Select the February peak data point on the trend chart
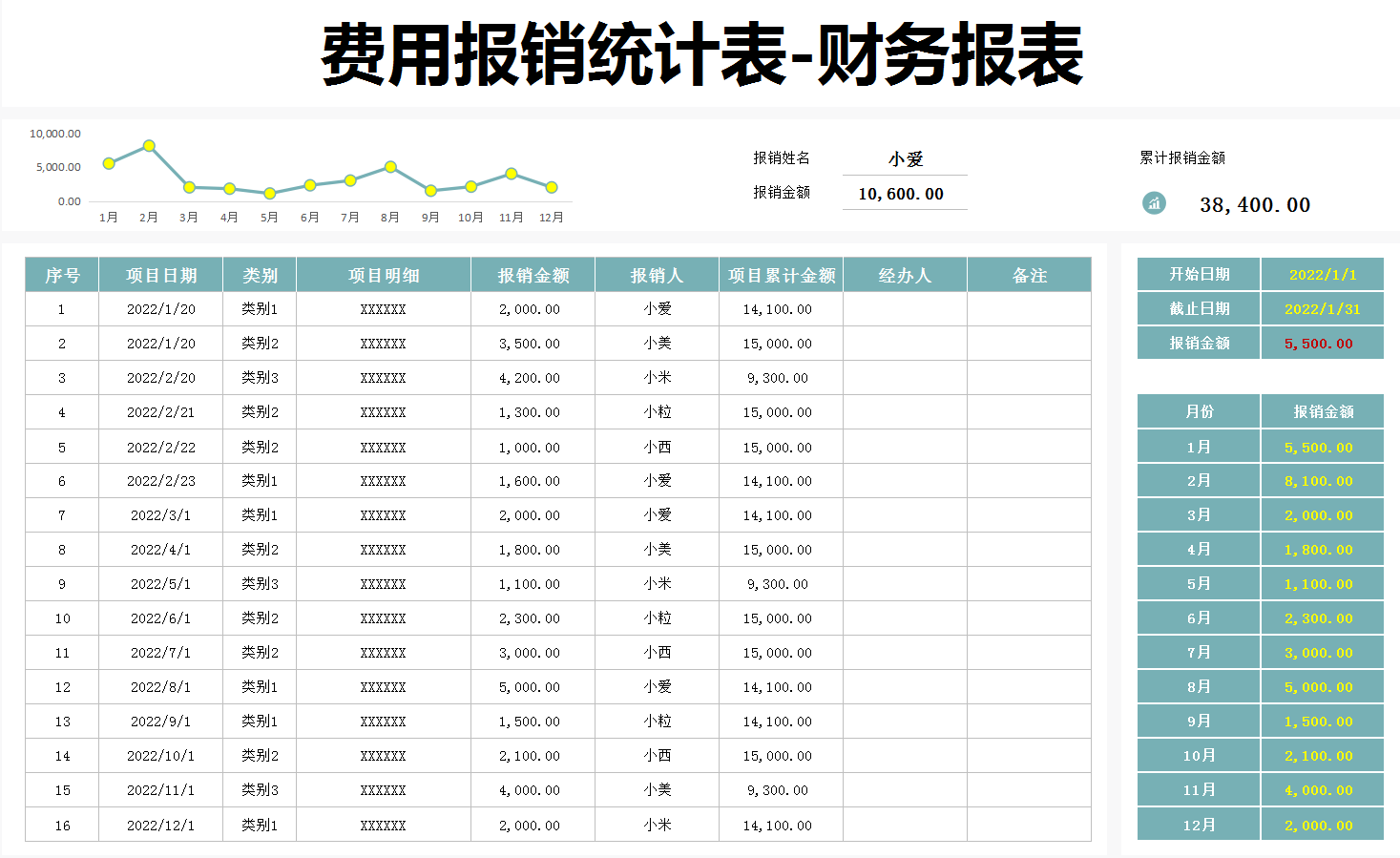The height and width of the screenshot is (858, 1400). (148, 145)
